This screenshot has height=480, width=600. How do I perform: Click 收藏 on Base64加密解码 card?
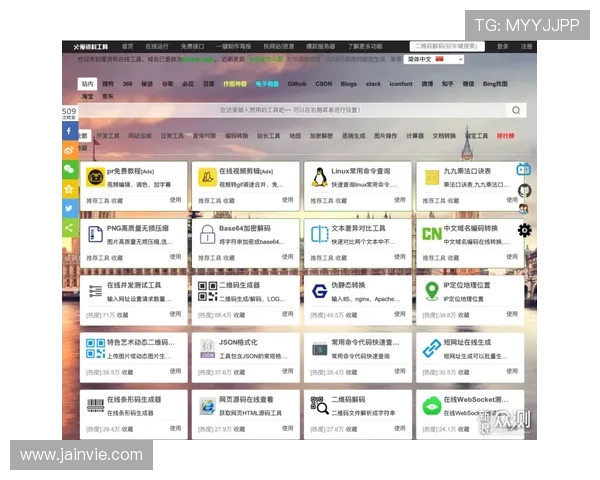click(x=229, y=258)
